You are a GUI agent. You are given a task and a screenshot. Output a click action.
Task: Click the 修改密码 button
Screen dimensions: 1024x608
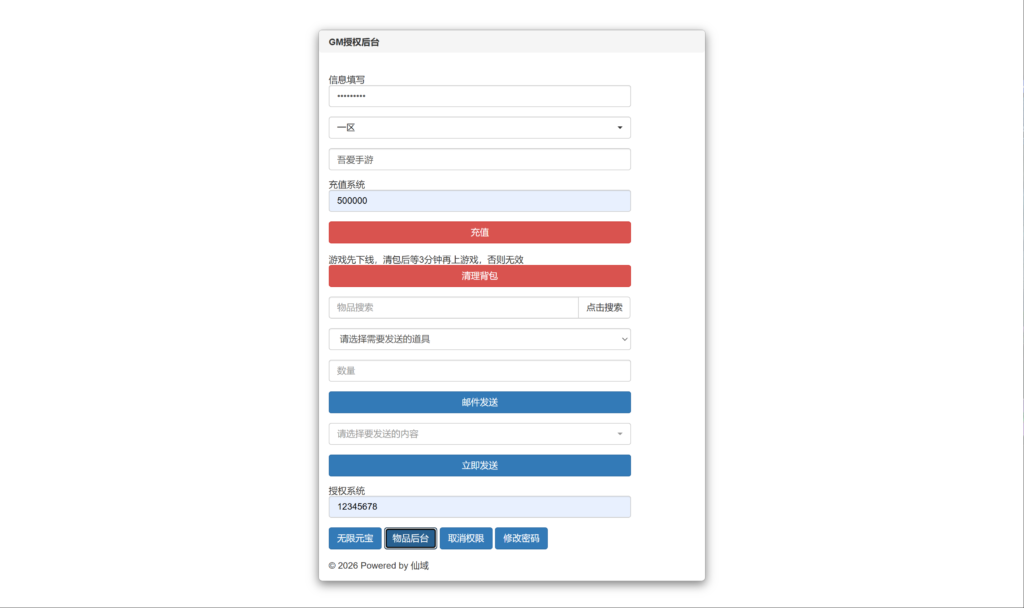click(521, 539)
